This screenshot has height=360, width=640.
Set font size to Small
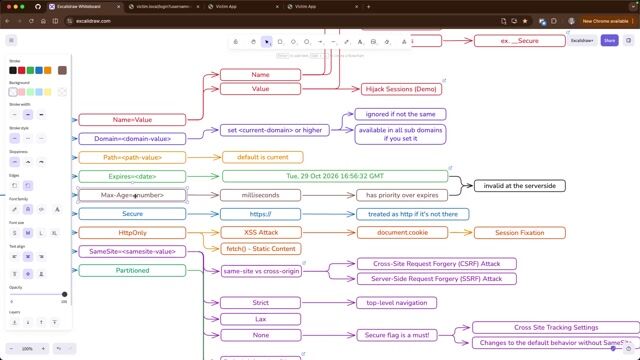[14, 233]
